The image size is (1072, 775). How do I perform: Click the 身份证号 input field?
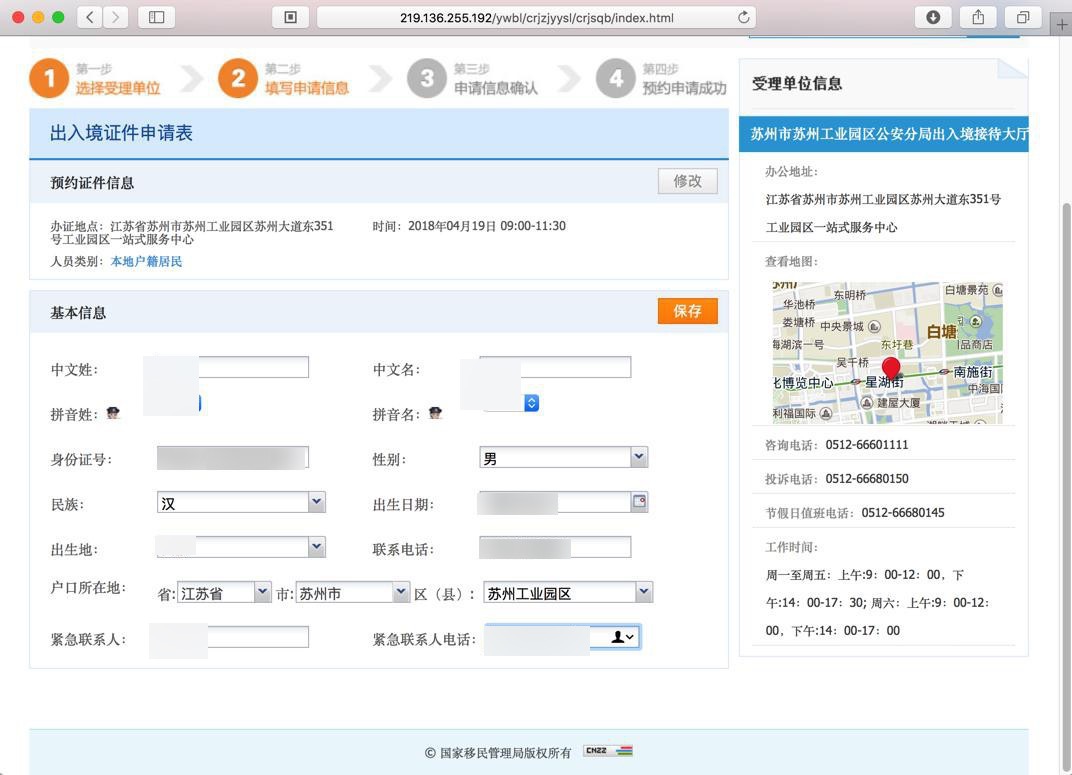coord(232,457)
